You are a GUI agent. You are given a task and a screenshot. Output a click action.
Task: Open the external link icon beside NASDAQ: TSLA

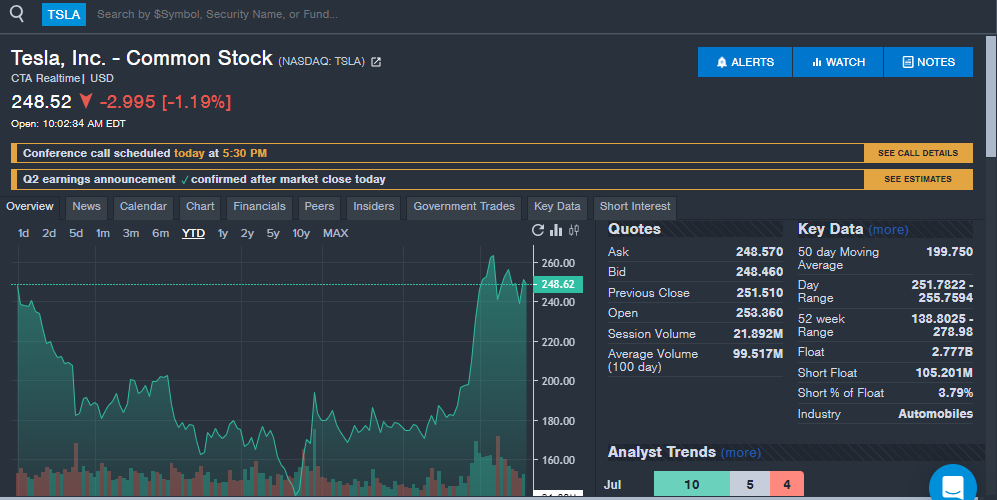(x=376, y=62)
